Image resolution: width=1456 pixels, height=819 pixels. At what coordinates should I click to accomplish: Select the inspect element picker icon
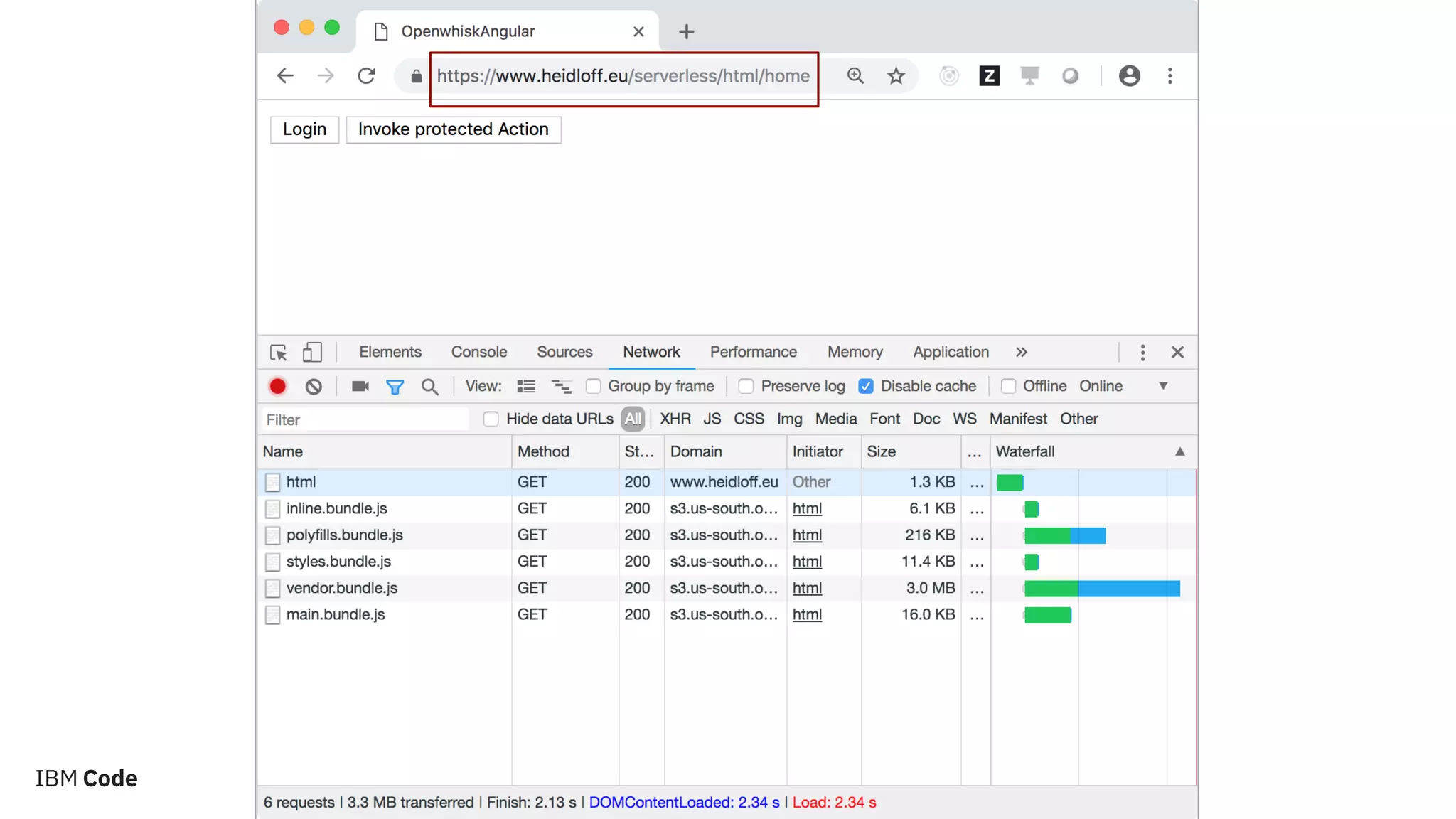point(278,352)
